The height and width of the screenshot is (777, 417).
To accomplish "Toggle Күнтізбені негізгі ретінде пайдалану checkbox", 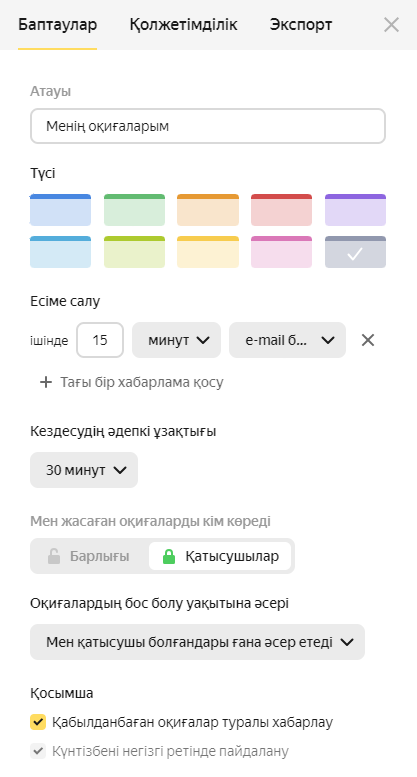I will 38,751.
